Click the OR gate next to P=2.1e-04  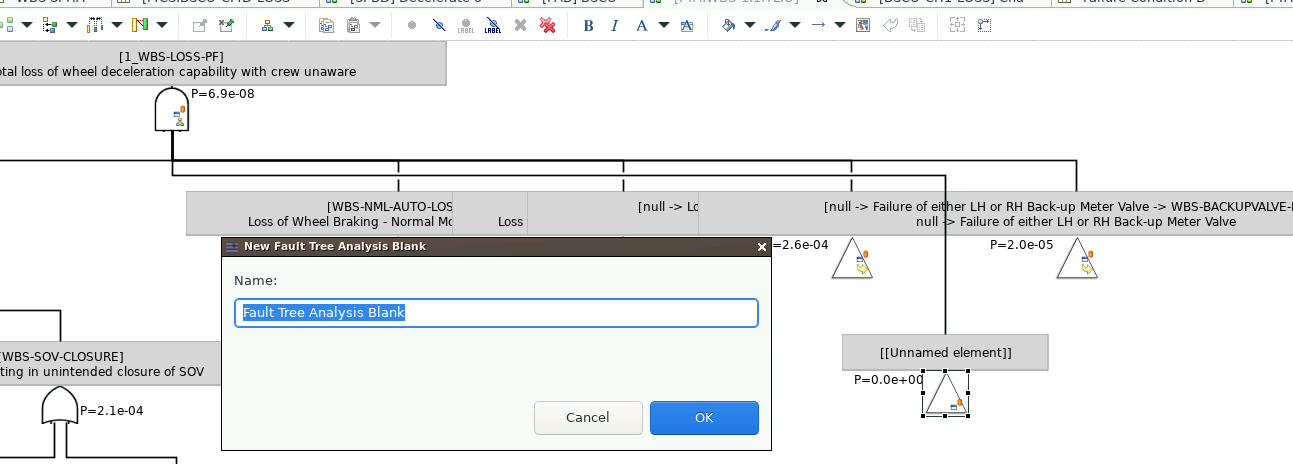click(x=60, y=405)
